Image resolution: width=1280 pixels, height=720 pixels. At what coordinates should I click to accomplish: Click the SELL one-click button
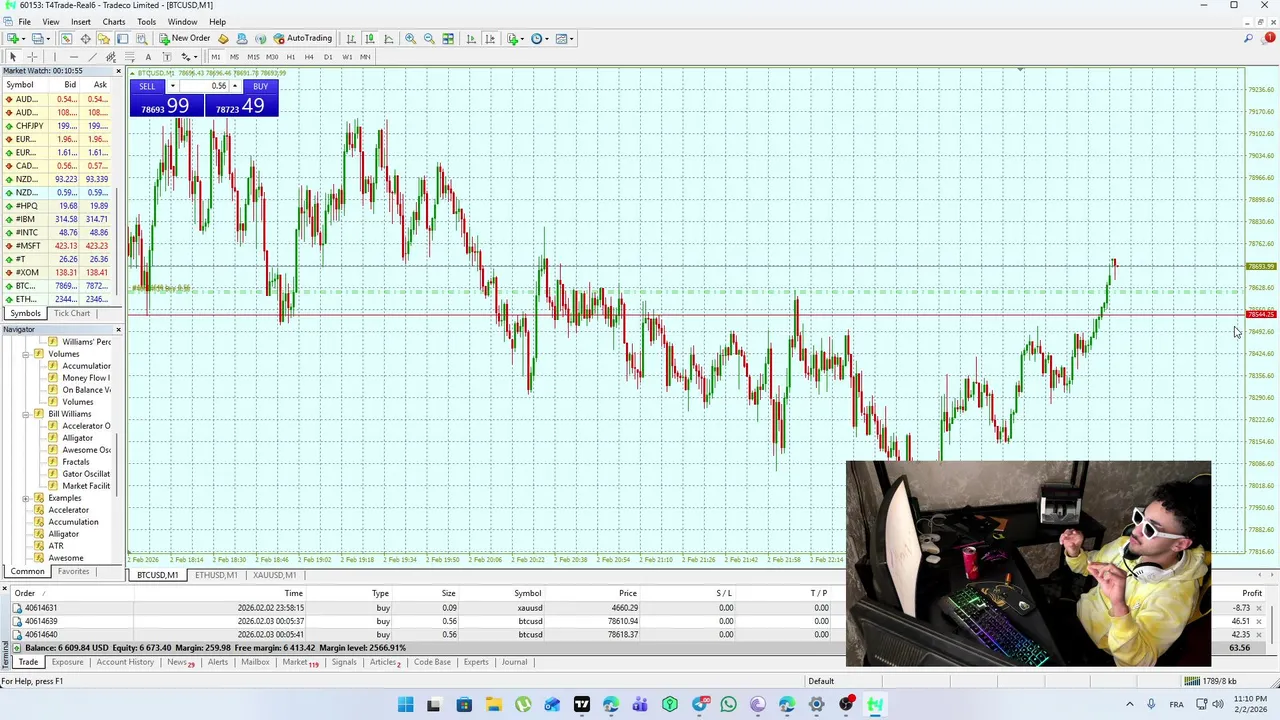coord(147,86)
